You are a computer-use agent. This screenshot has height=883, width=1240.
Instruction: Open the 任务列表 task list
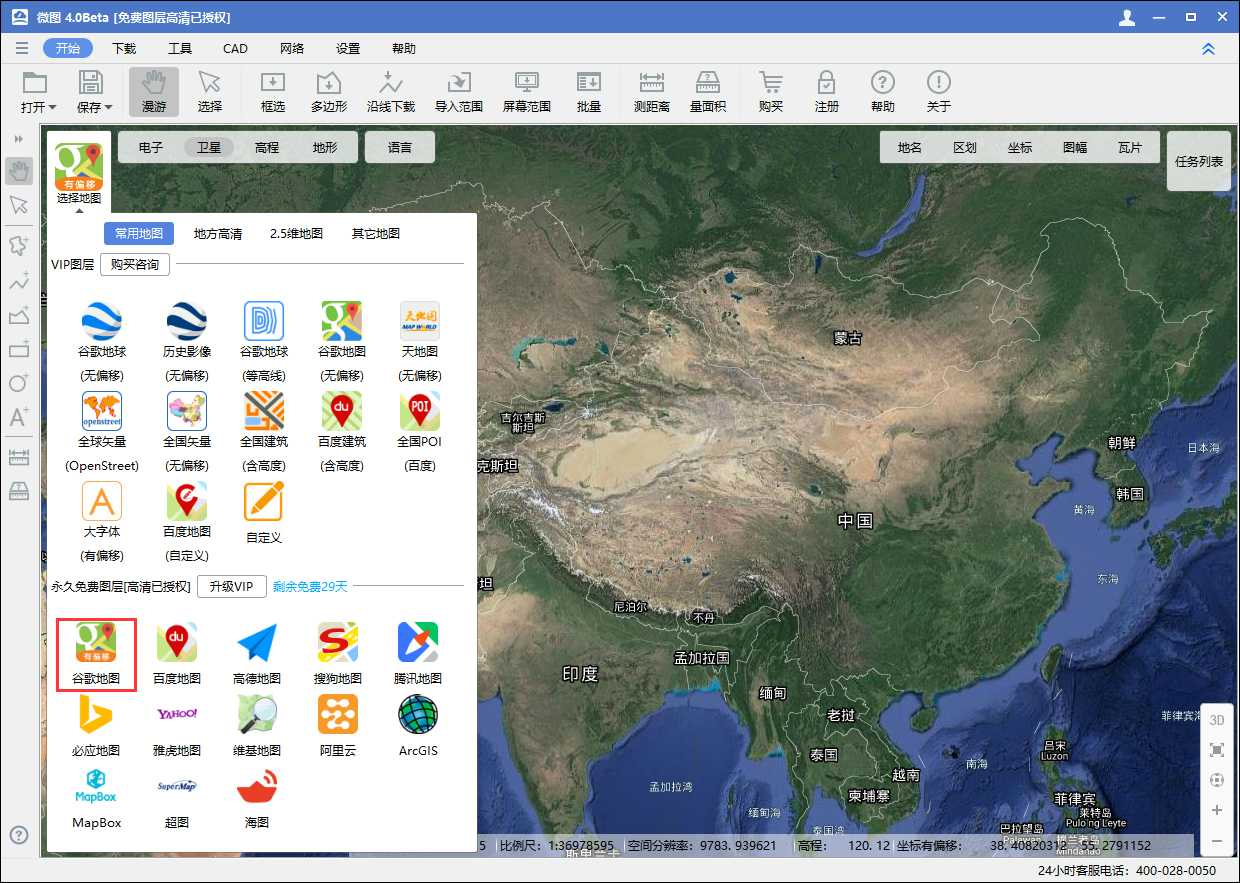(x=1199, y=161)
